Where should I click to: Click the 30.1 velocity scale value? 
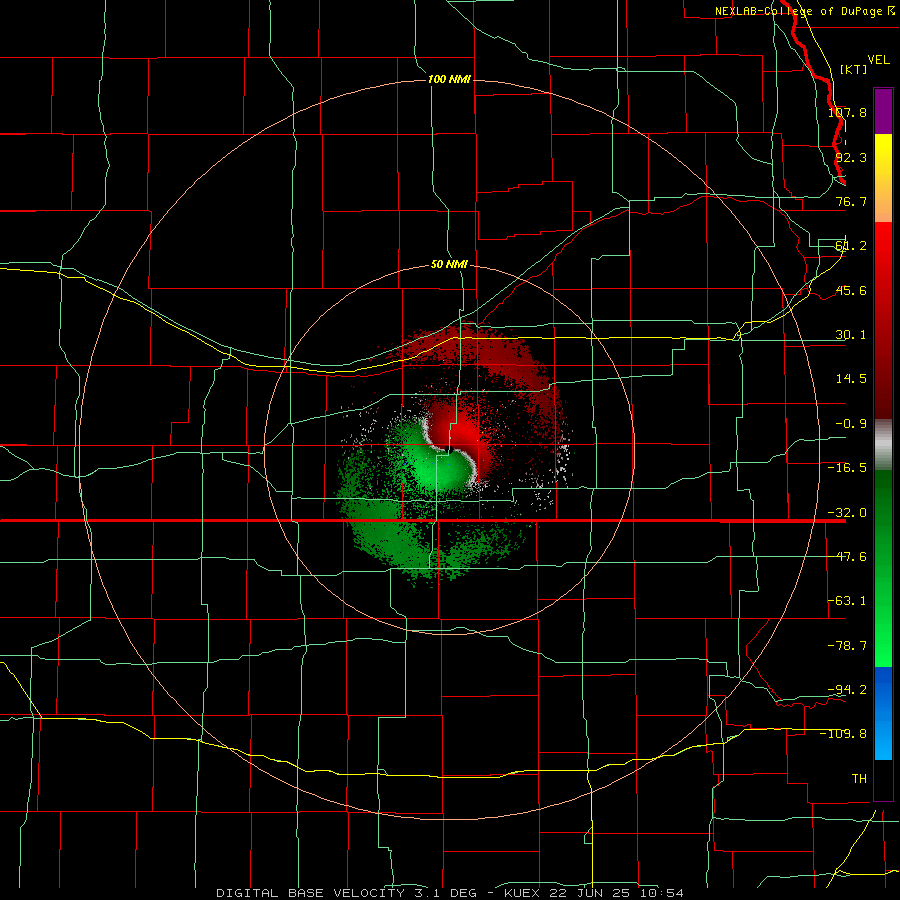tap(851, 335)
